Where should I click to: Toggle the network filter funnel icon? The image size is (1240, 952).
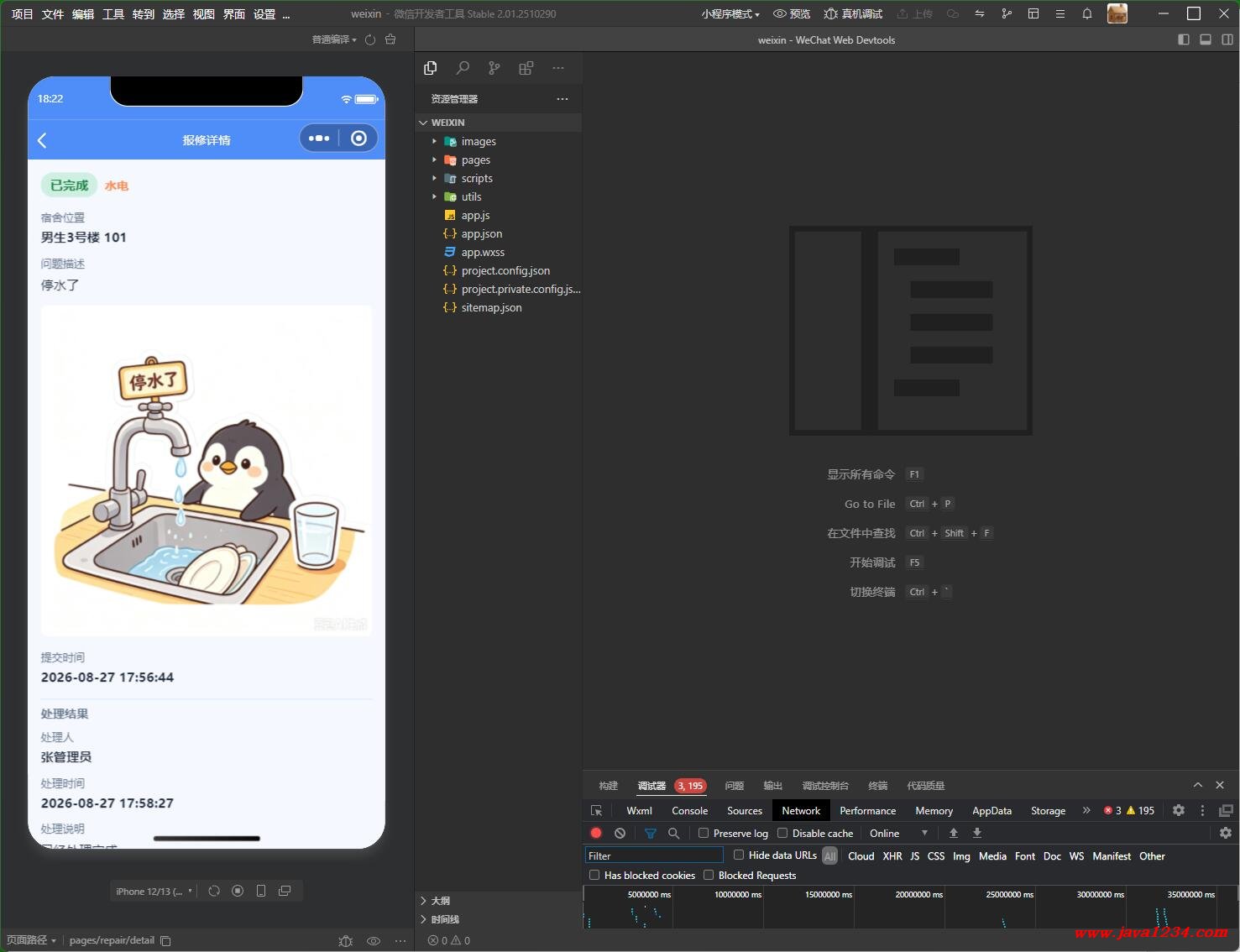coord(650,833)
